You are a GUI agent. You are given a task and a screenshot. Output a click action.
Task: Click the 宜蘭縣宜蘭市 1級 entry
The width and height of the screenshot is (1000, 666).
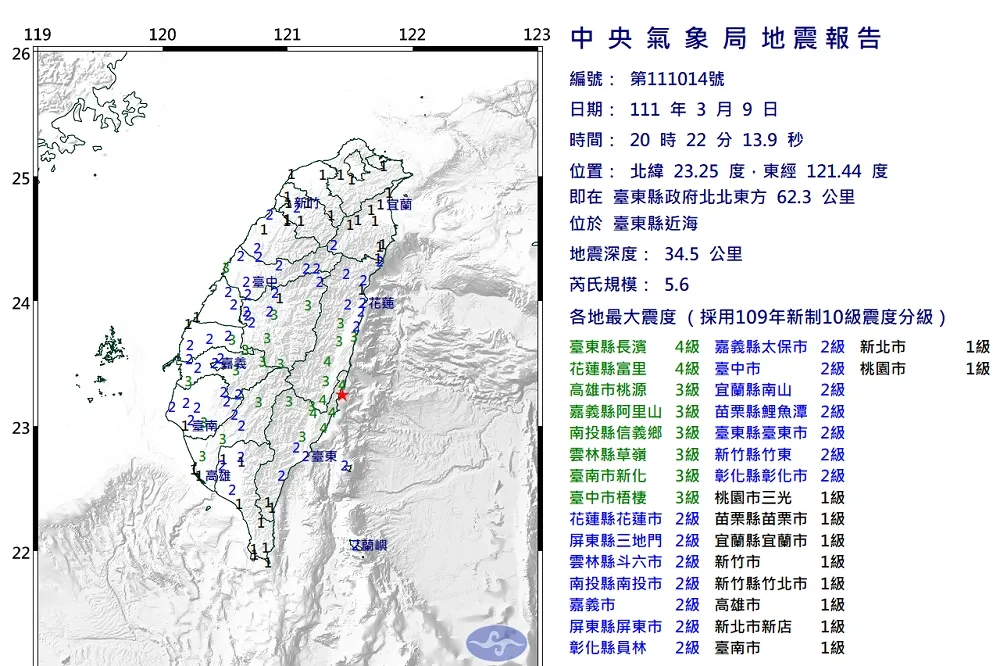780,540
